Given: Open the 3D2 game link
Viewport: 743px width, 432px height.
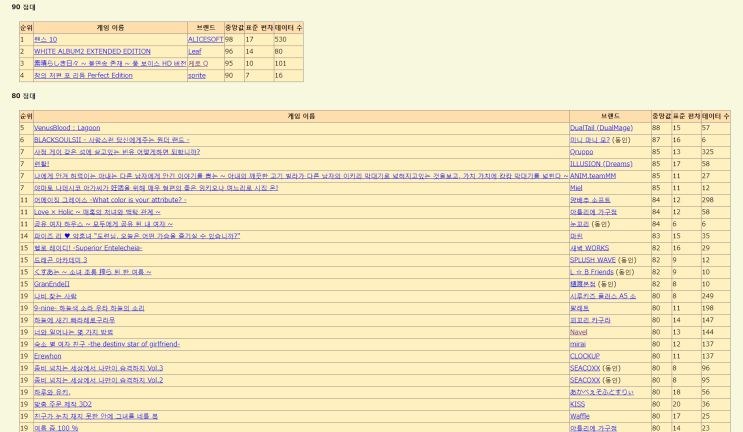Looking at the screenshot, I should click(x=63, y=404).
